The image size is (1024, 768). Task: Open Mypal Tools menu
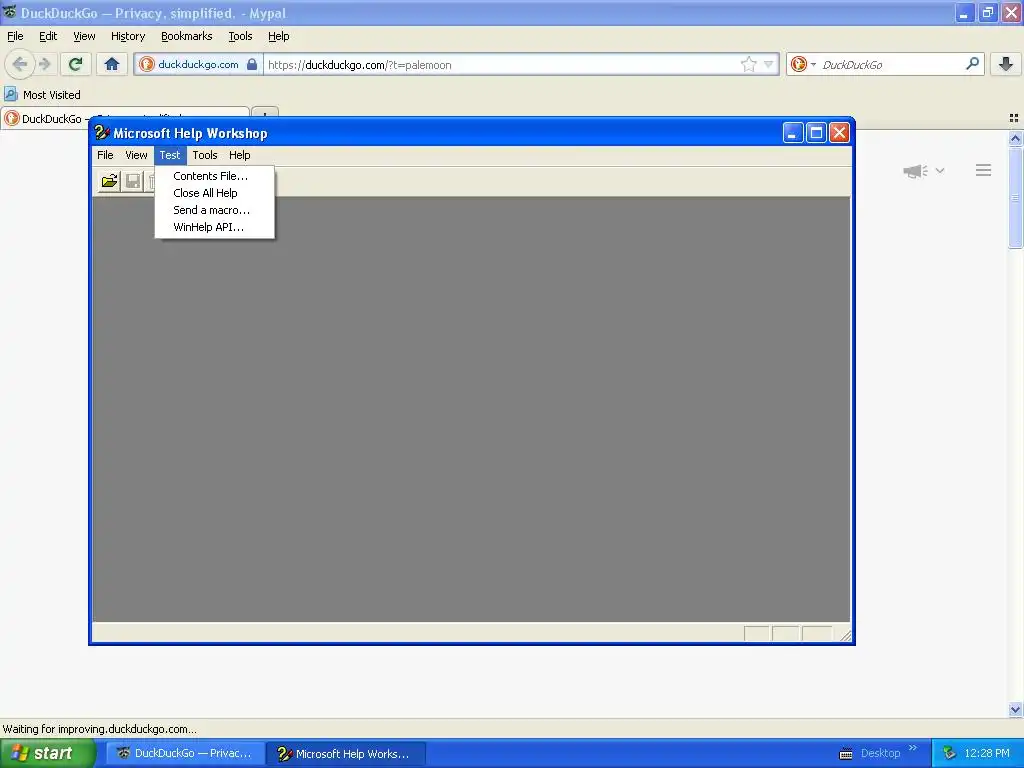coord(240,36)
